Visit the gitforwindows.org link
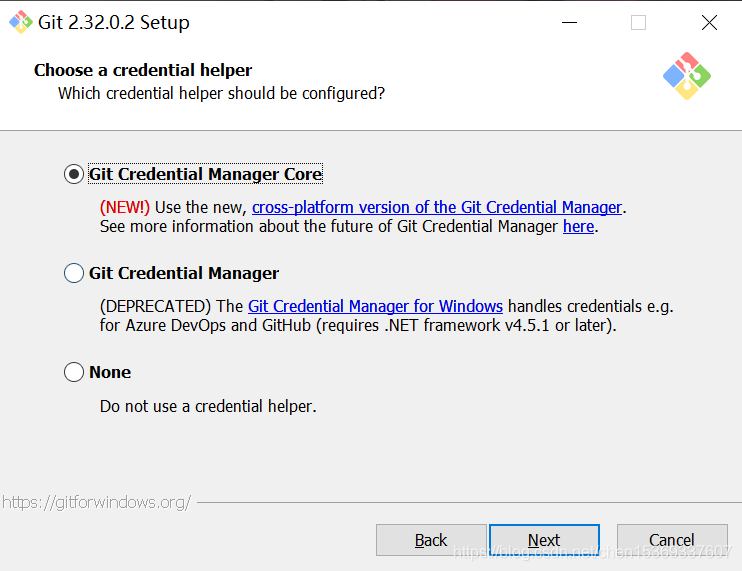Image resolution: width=742 pixels, height=571 pixels. click(96, 502)
